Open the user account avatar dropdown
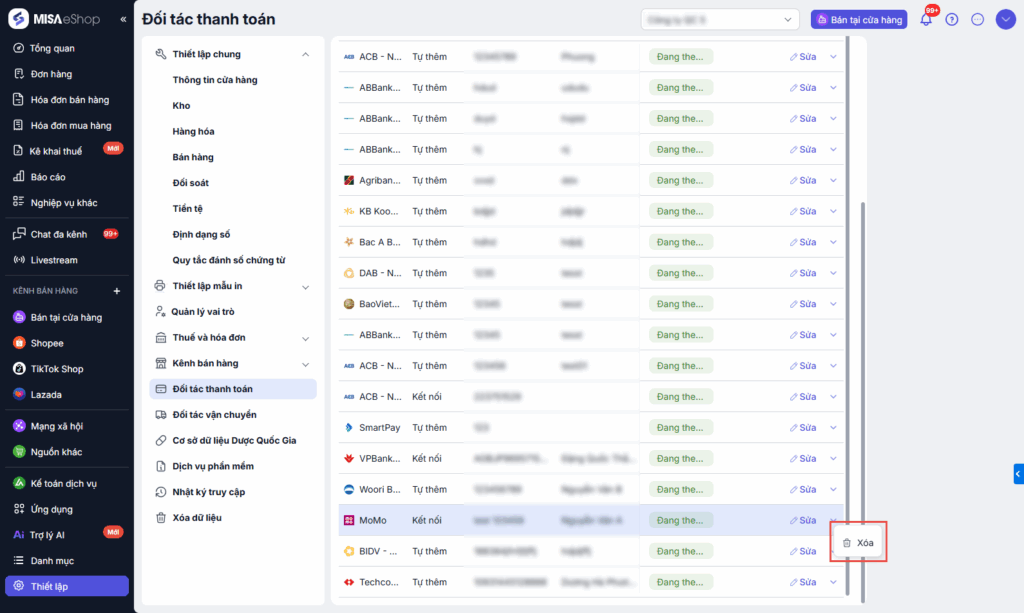Viewport: 1024px width, 613px height. click(1006, 19)
